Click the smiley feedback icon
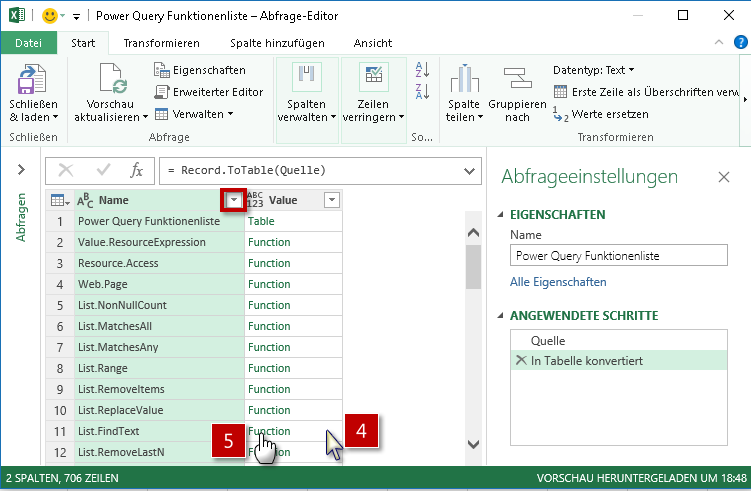Image resolution: width=751 pixels, height=491 pixels. click(x=49, y=16)
